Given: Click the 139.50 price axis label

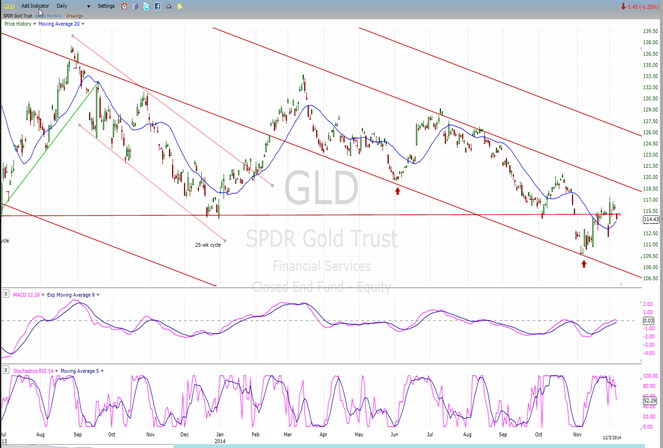Looking at the screenshot, I should (x=650, y=31).
